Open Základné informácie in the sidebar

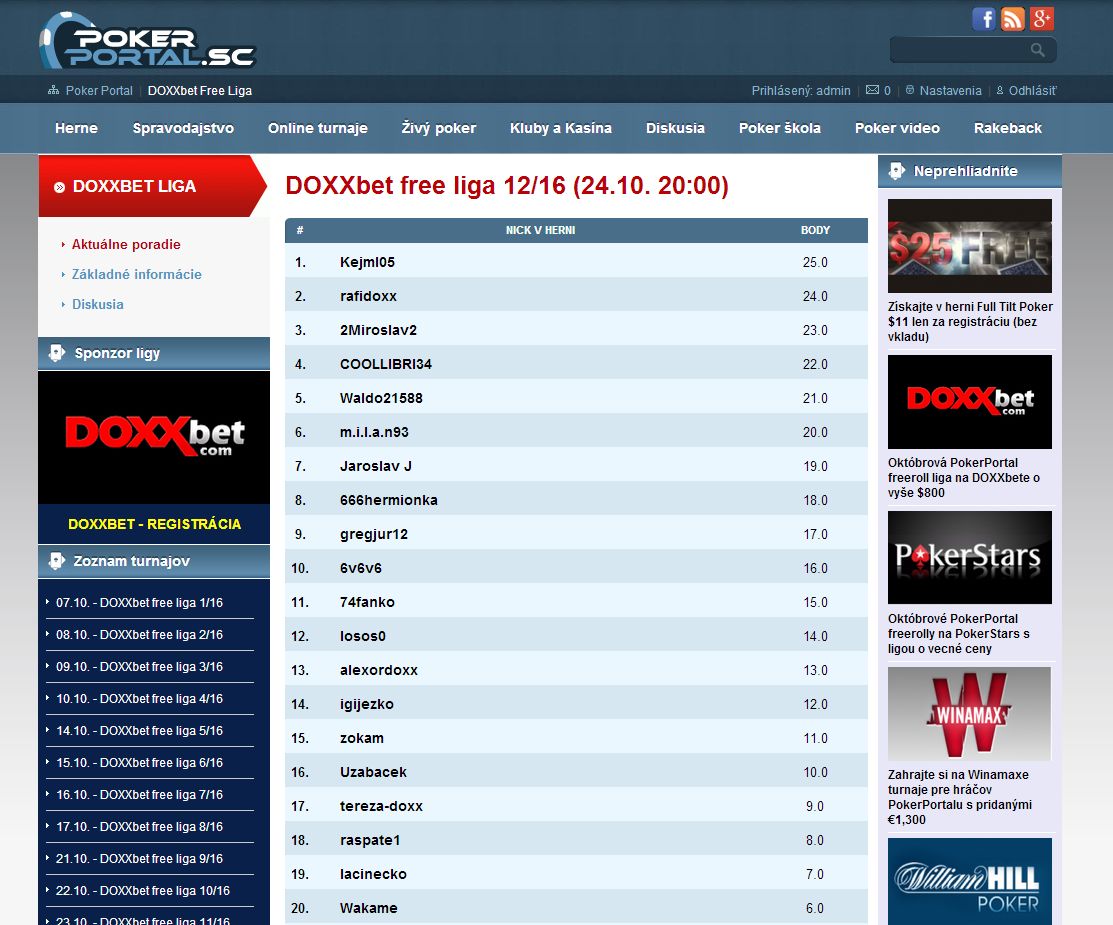click(x=136, y=274)
